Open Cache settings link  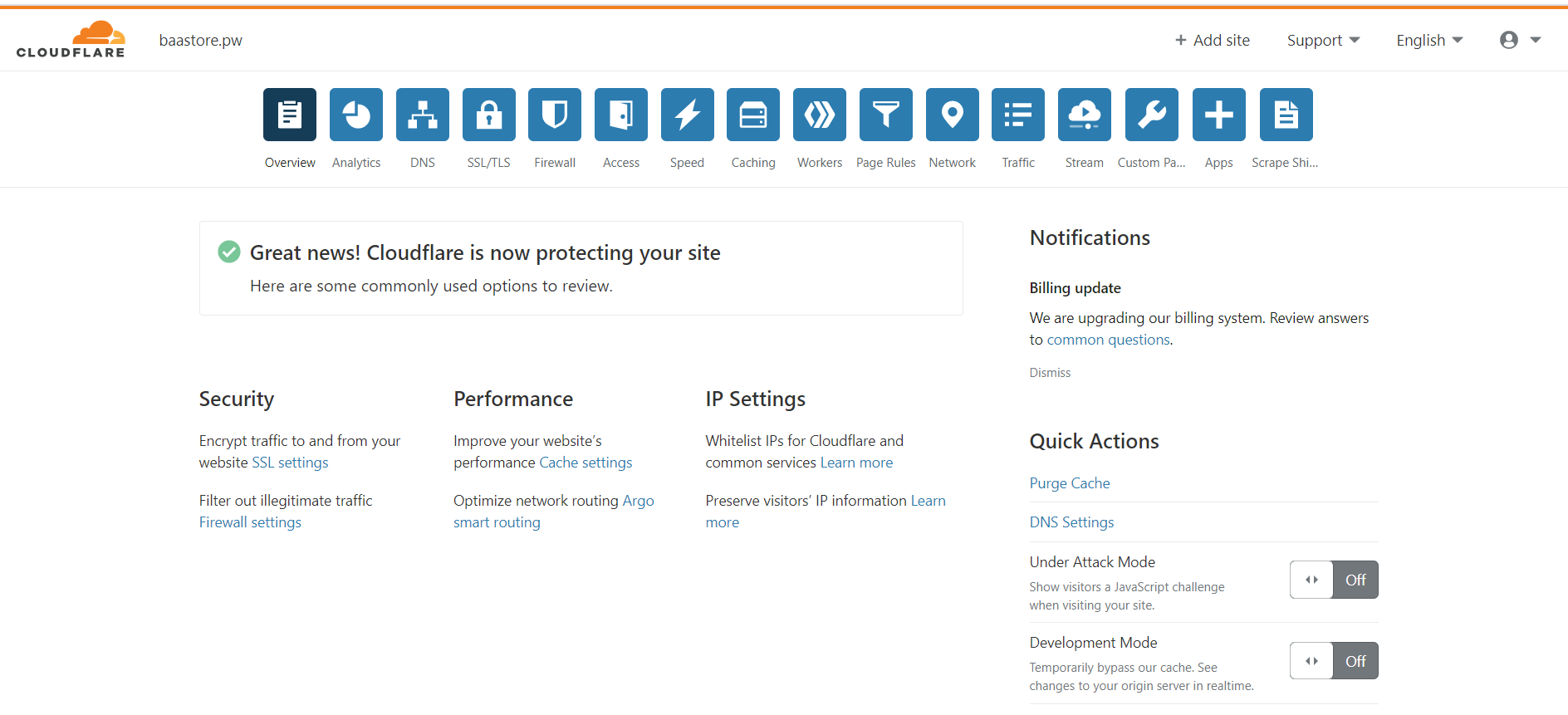586,463
